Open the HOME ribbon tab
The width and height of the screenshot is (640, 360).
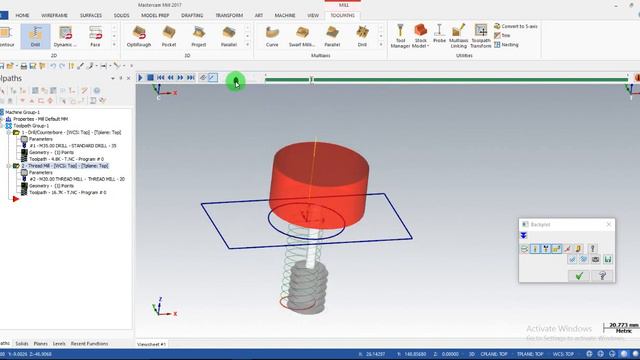tap(22, 16)
